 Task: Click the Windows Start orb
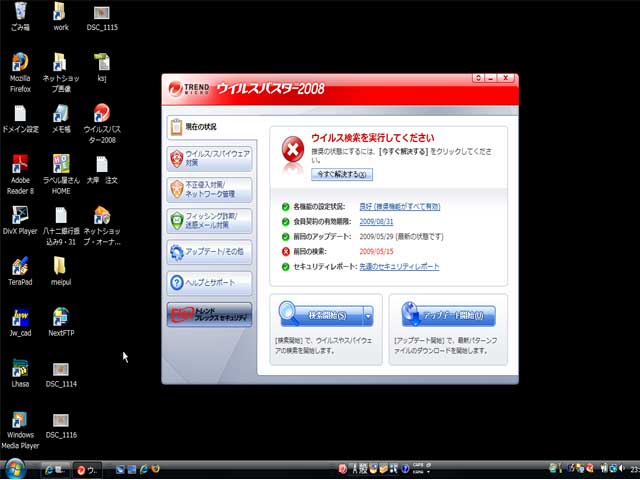[x=15, y=468]
